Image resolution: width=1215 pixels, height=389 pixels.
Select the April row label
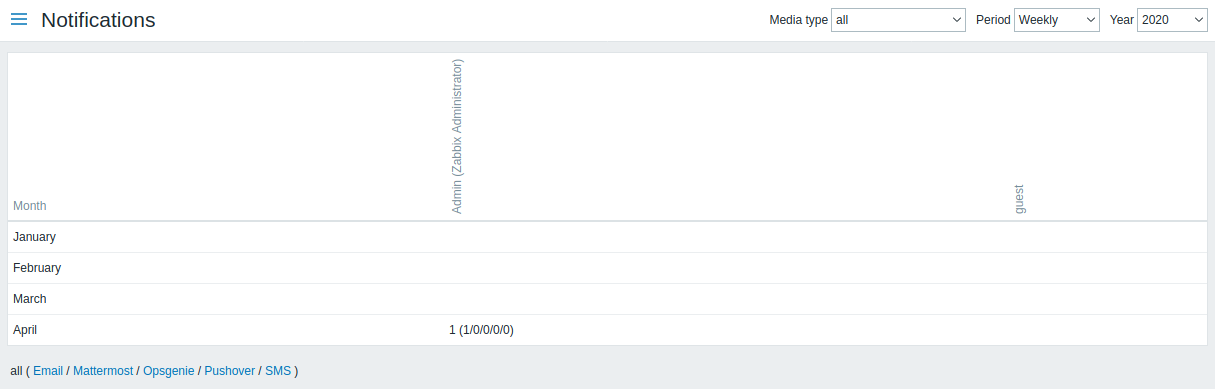coord(25,330)
